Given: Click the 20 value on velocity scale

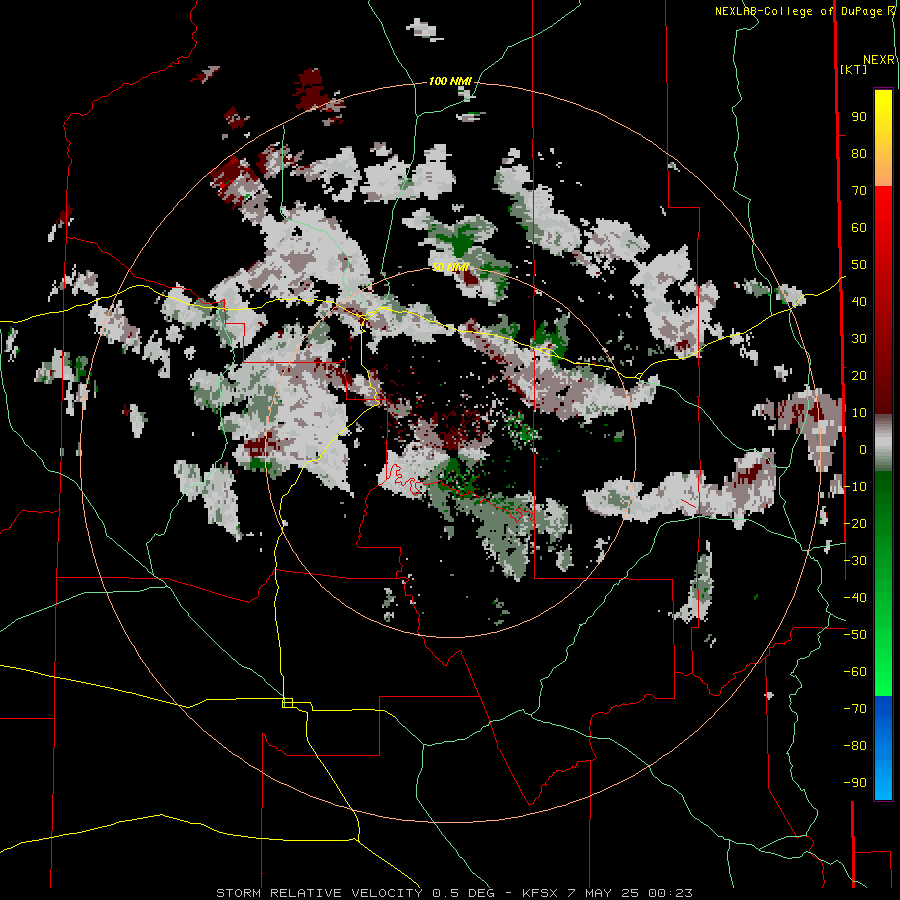Looking at the screenshot, I should point(859,376).
